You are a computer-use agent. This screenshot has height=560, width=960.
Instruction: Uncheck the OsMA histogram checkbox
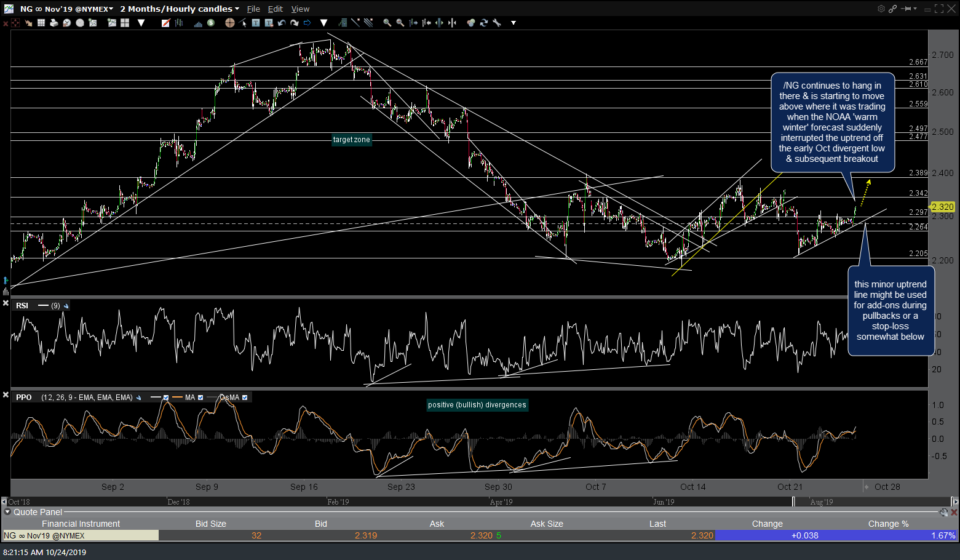click(x=244, y=397)
